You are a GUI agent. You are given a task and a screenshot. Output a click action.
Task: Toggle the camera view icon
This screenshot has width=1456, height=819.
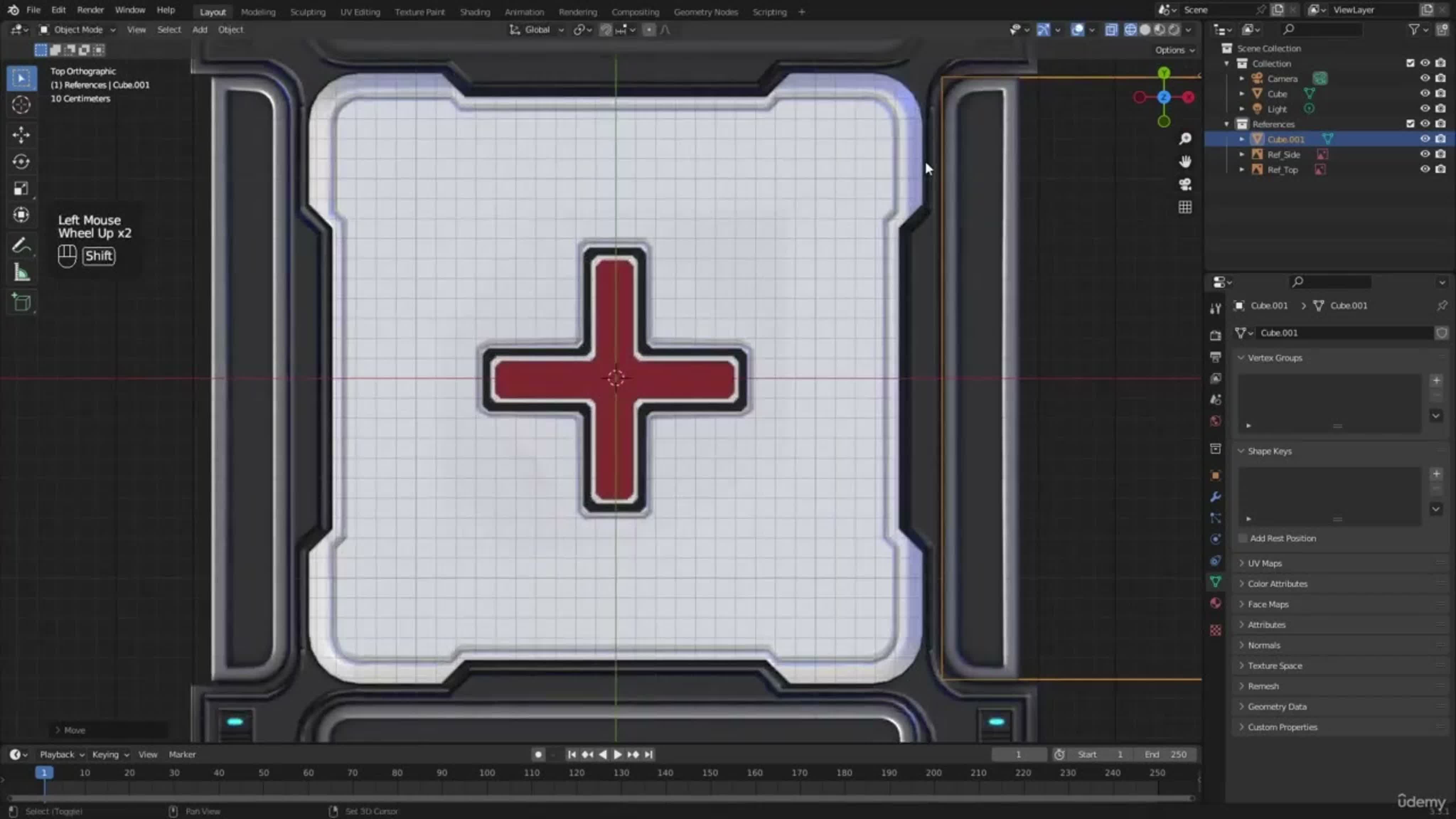coord(1185,184)
